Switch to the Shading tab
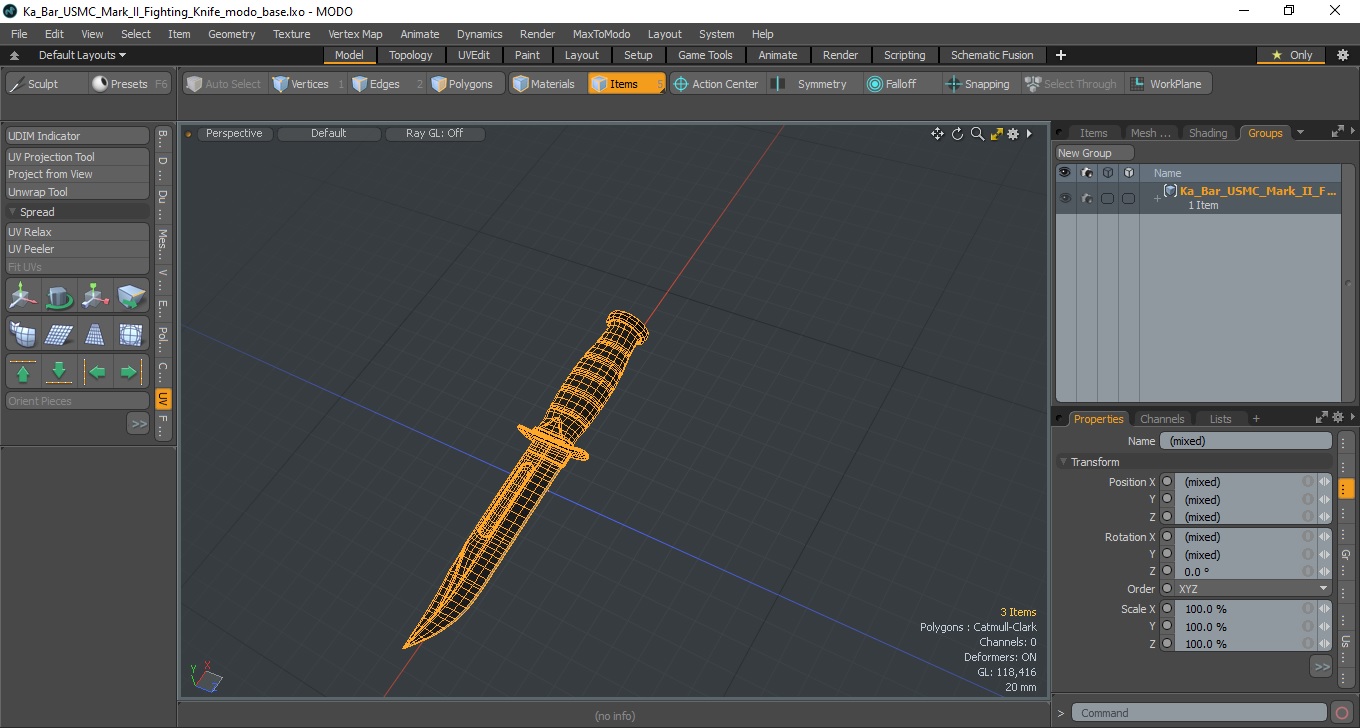Viewport: 1360px width, 728px height. (1208, 133)
